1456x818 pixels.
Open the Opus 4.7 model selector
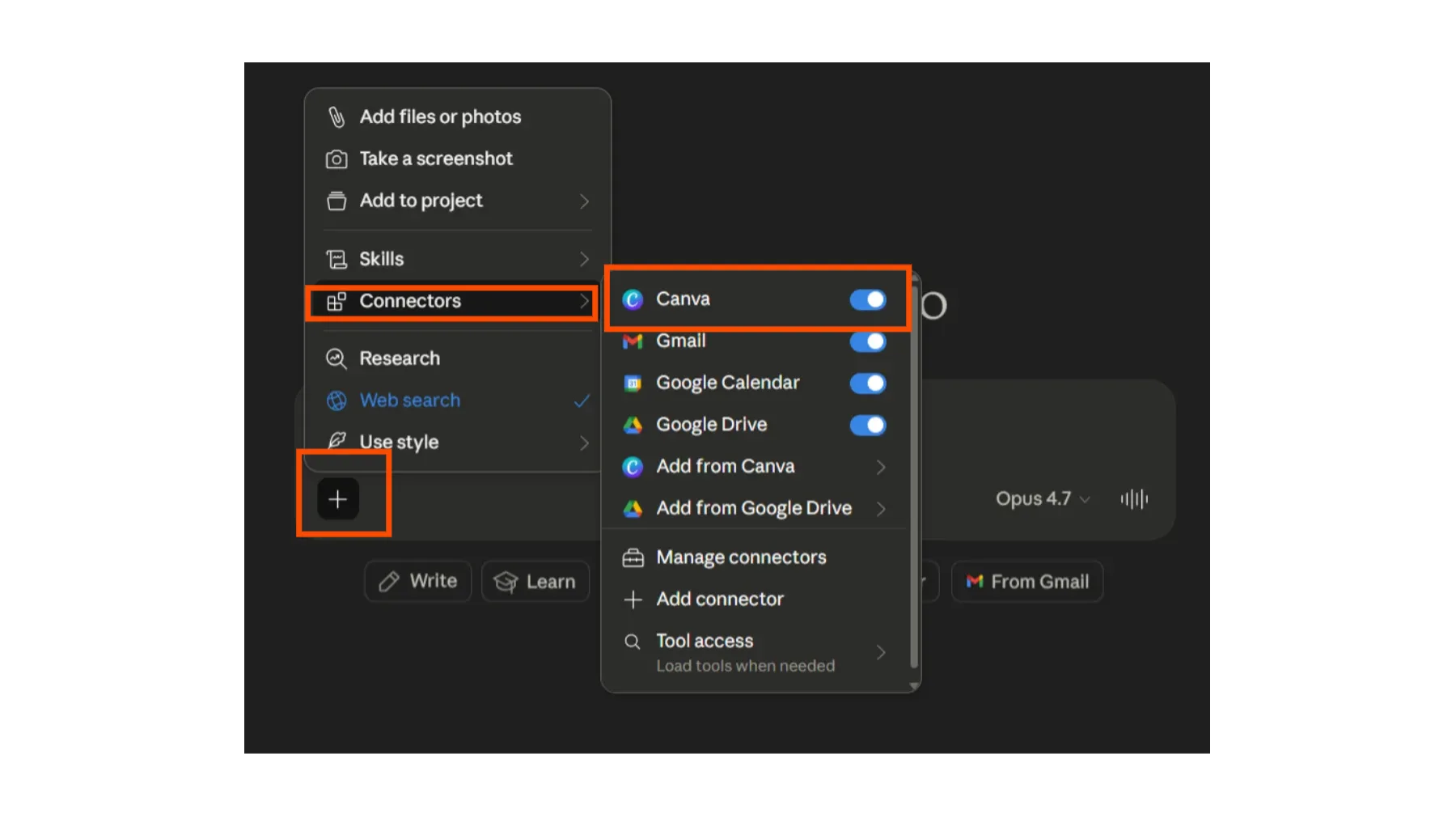coord(1043,499)
